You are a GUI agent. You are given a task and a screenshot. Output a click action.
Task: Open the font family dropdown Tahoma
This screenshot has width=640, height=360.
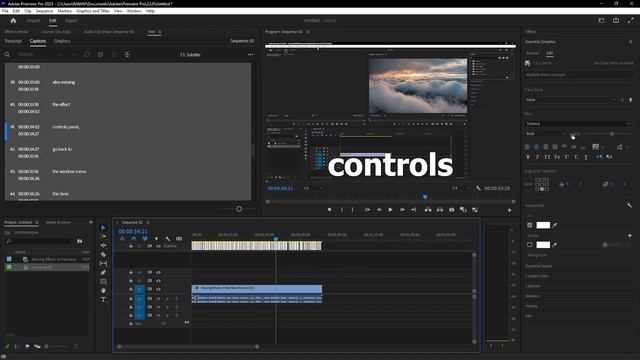tap(578, 124)
